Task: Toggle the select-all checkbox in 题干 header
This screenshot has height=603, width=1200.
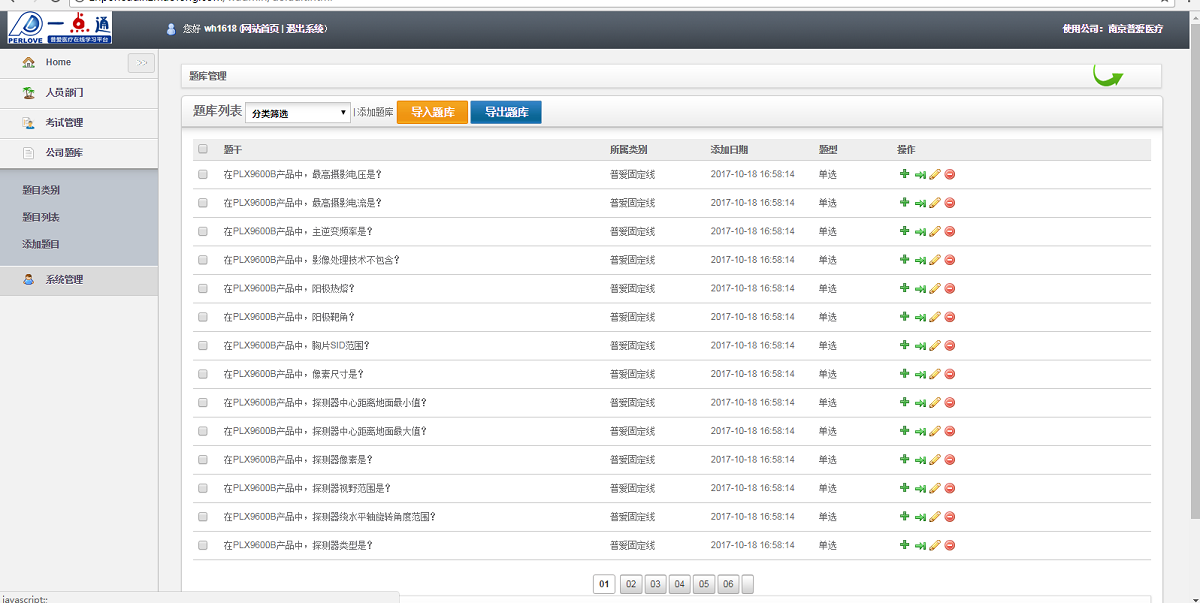Action: point(203,149)
